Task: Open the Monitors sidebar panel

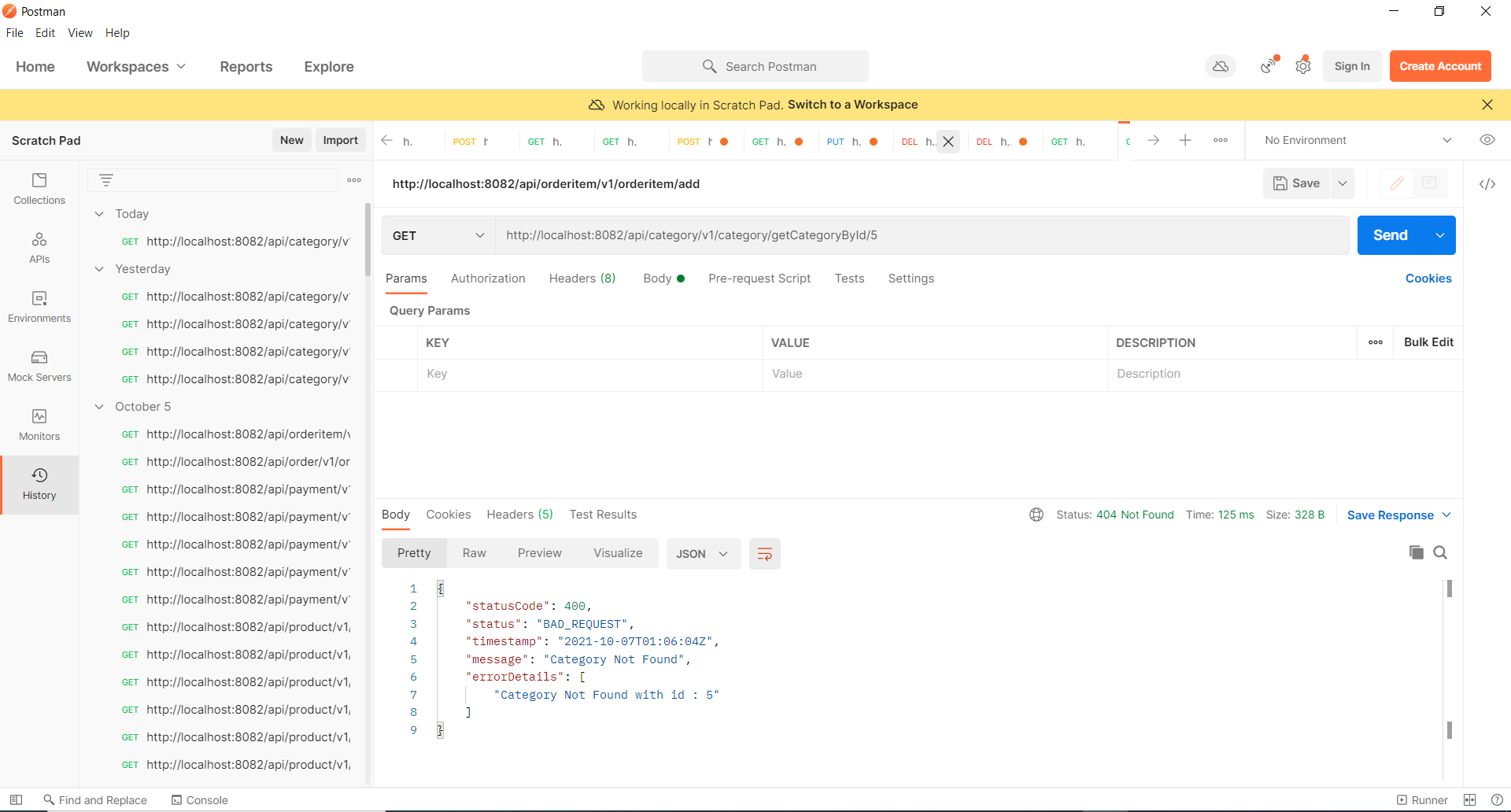Action: [x=39, y=425]
